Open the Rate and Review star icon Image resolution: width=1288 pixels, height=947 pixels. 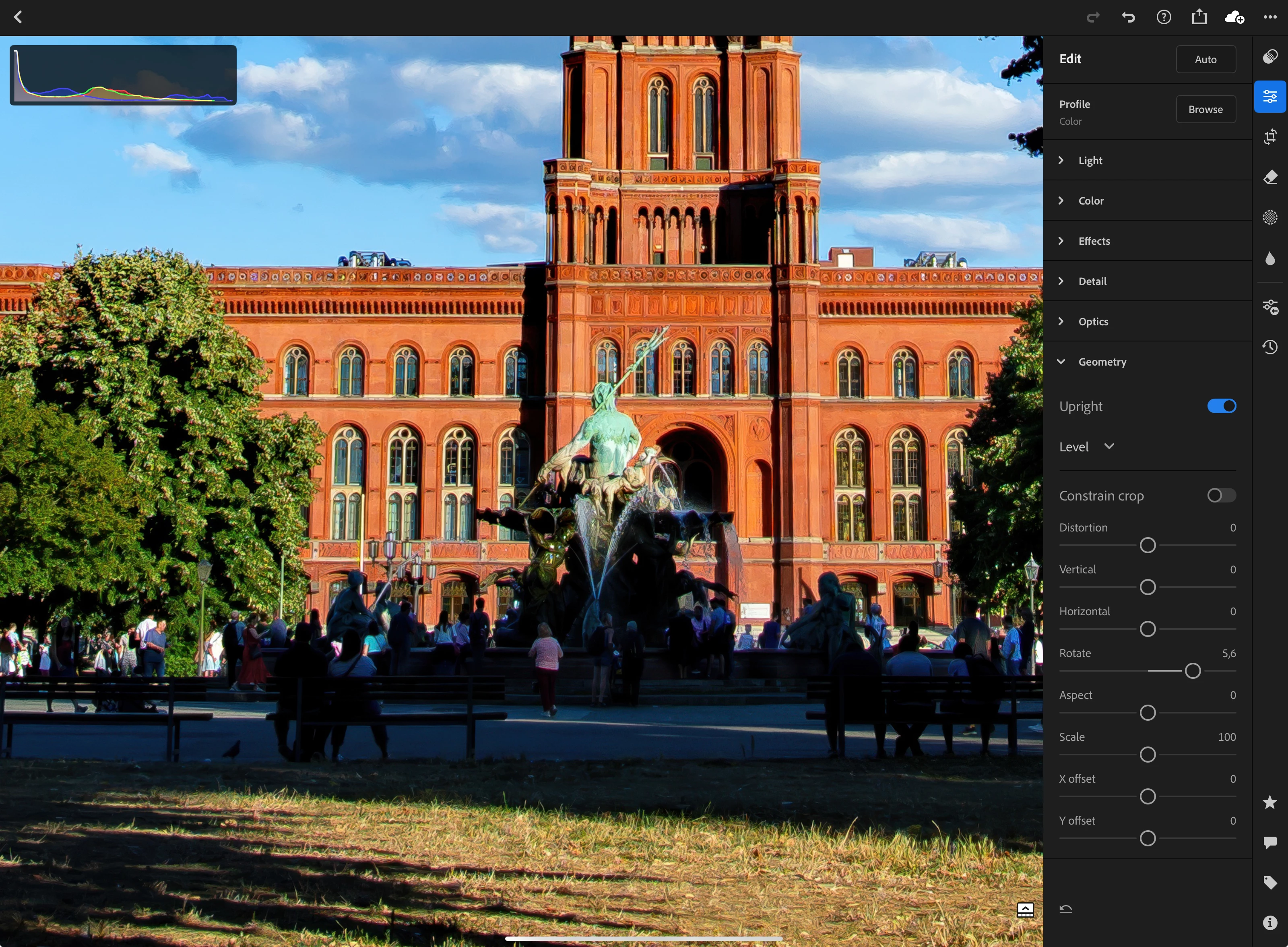tap(1269, 802)
